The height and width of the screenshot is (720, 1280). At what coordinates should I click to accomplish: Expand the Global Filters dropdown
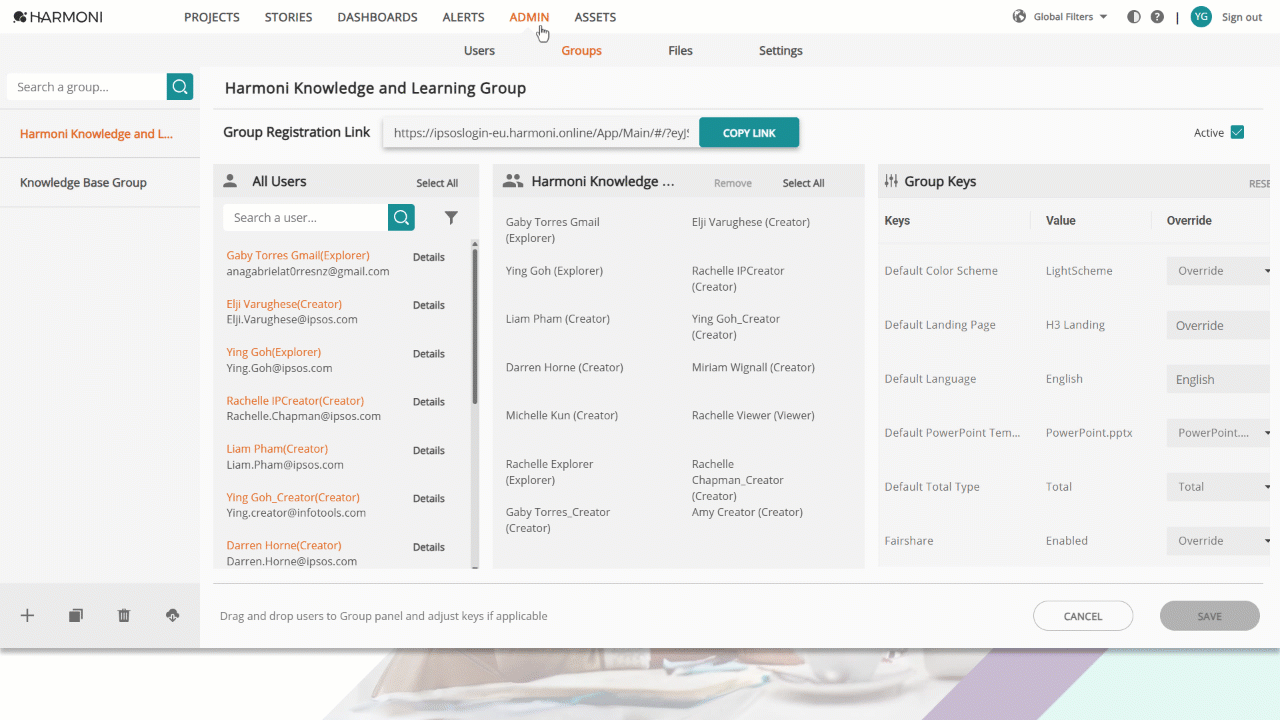1103,17
